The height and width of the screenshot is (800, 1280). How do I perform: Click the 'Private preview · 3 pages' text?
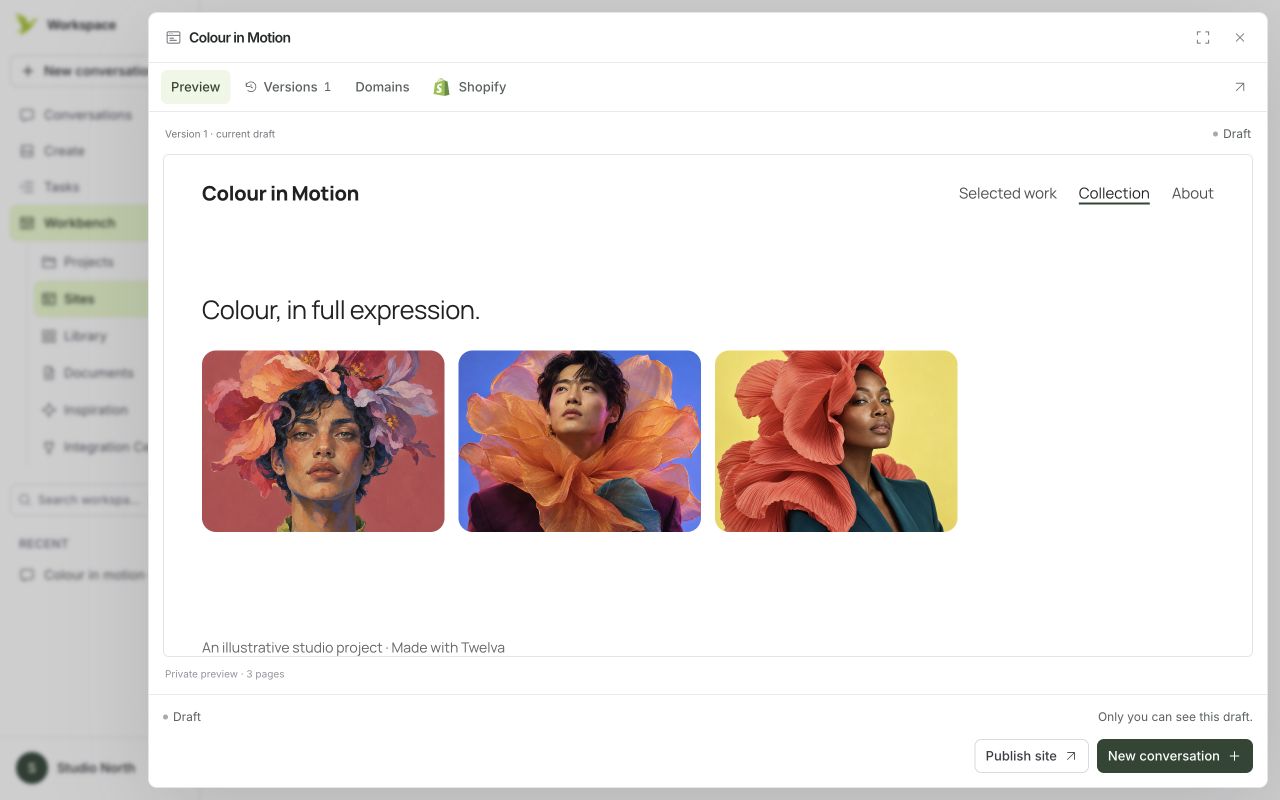tap(225, 674)
